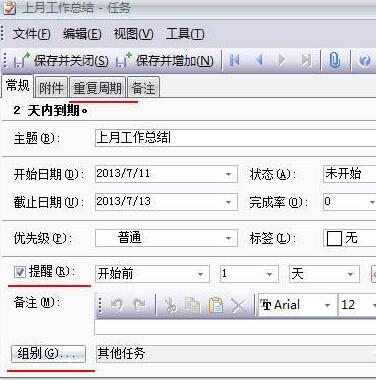The width and height of the screenshot is (376, 380).
Task: Click the task app icon in title bar
Action: (9, 7)
